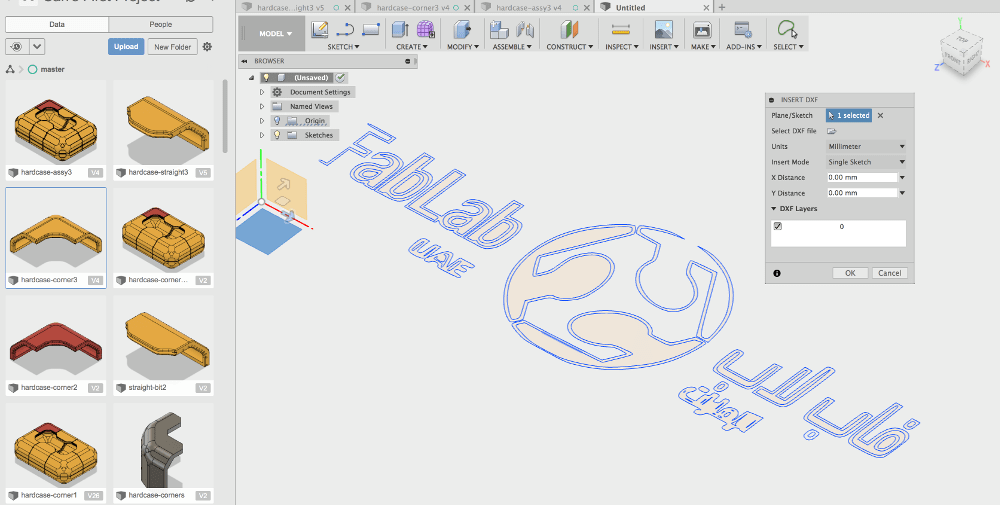Click the Select lasso icon above Select
The width and height of the screenshot is (1000, 505).
pos(788,29)
